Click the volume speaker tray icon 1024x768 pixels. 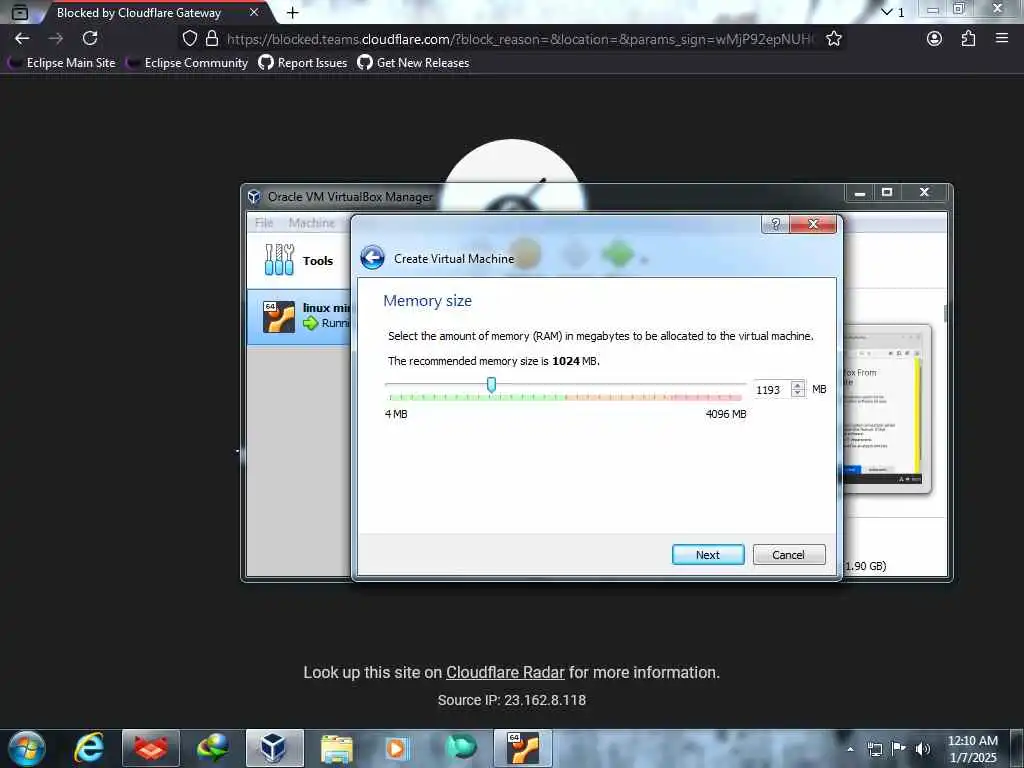(922, 749)
